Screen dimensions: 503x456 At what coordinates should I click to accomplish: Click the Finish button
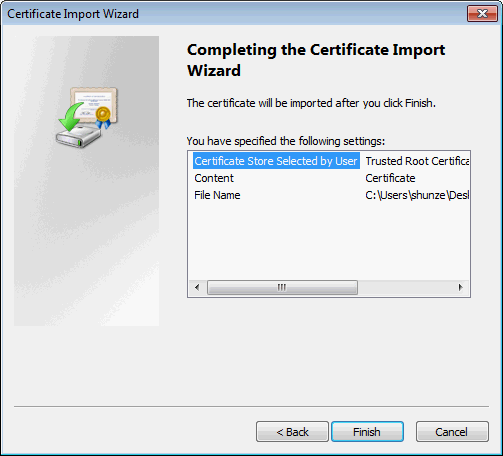click(367, 432)
